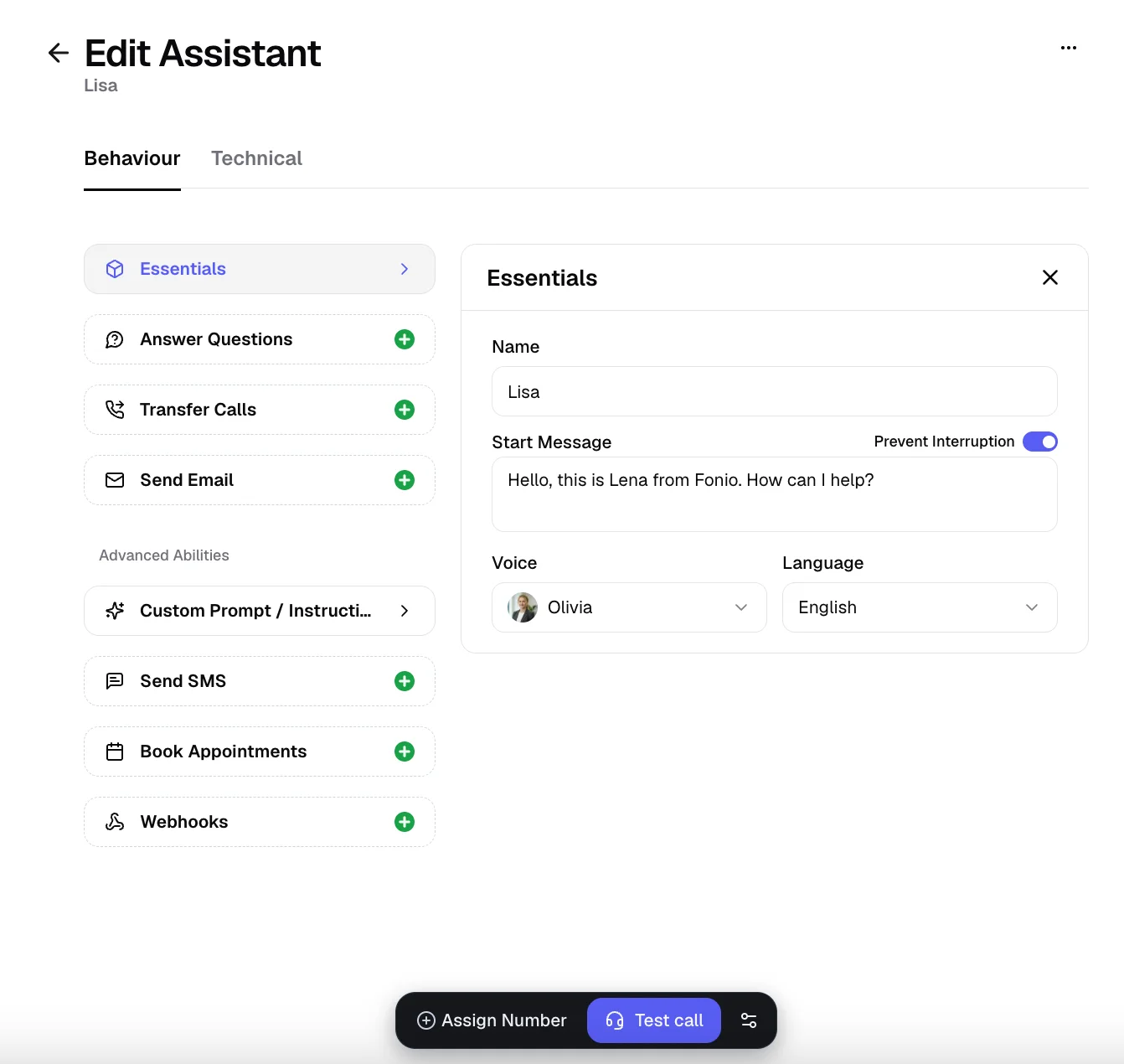Click into the Start Message text area
The image size is (1124, 1064).
(x=775, y=494)
